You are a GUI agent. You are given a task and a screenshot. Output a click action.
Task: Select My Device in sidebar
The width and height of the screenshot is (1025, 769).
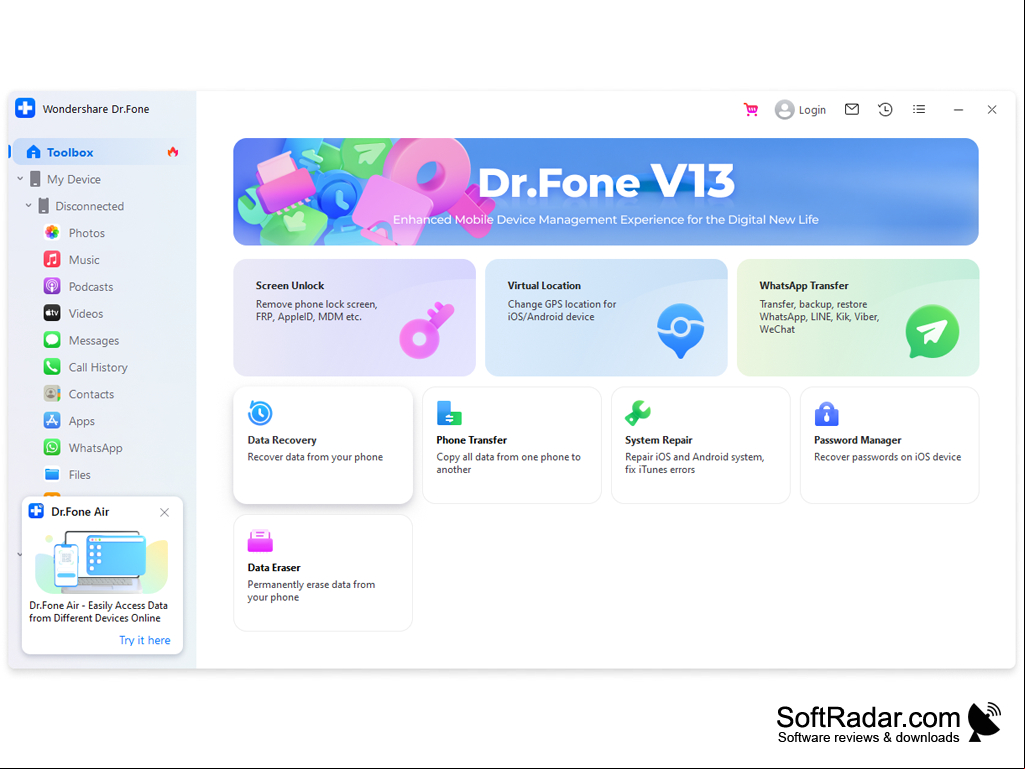click(74, 179)
